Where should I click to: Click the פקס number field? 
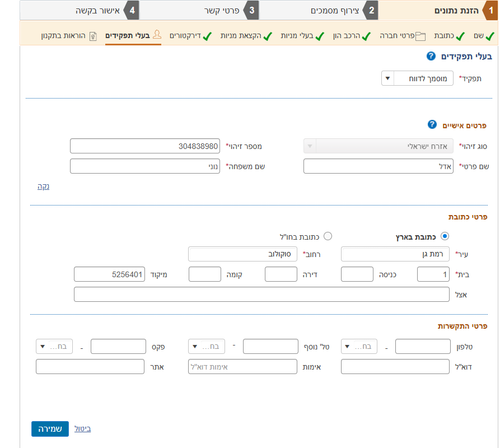pyautogui.click(x=118, y=346)
